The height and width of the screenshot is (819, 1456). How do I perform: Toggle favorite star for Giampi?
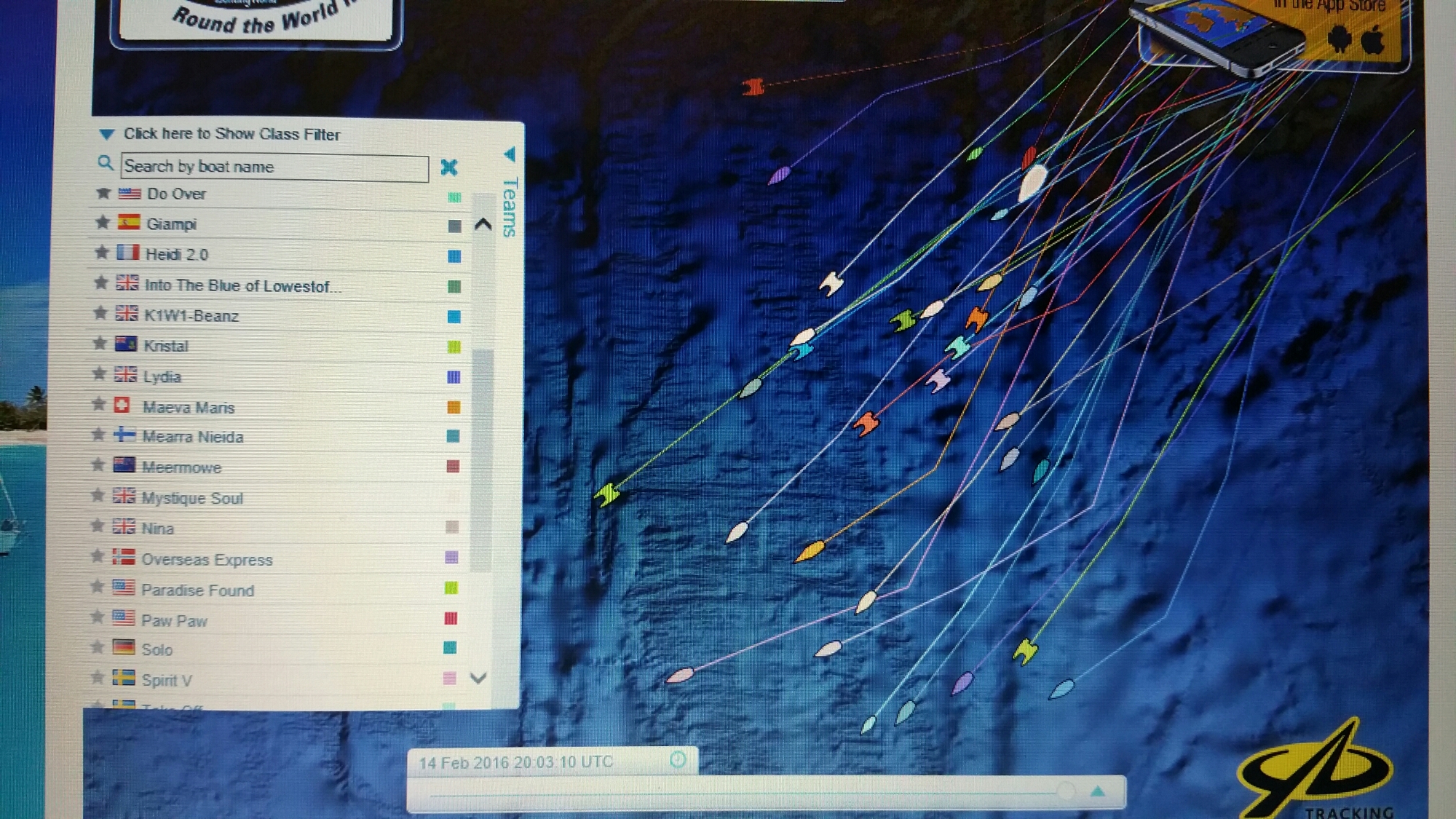point(102,222)
